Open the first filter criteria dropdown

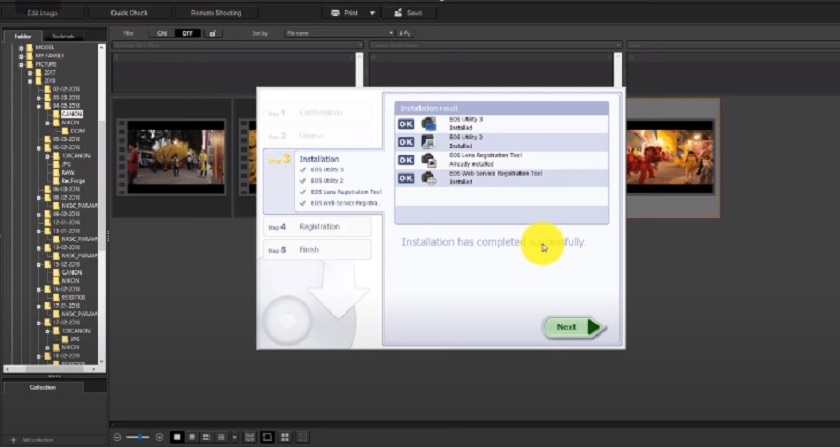pyautogui.click(x=238, y=45)
